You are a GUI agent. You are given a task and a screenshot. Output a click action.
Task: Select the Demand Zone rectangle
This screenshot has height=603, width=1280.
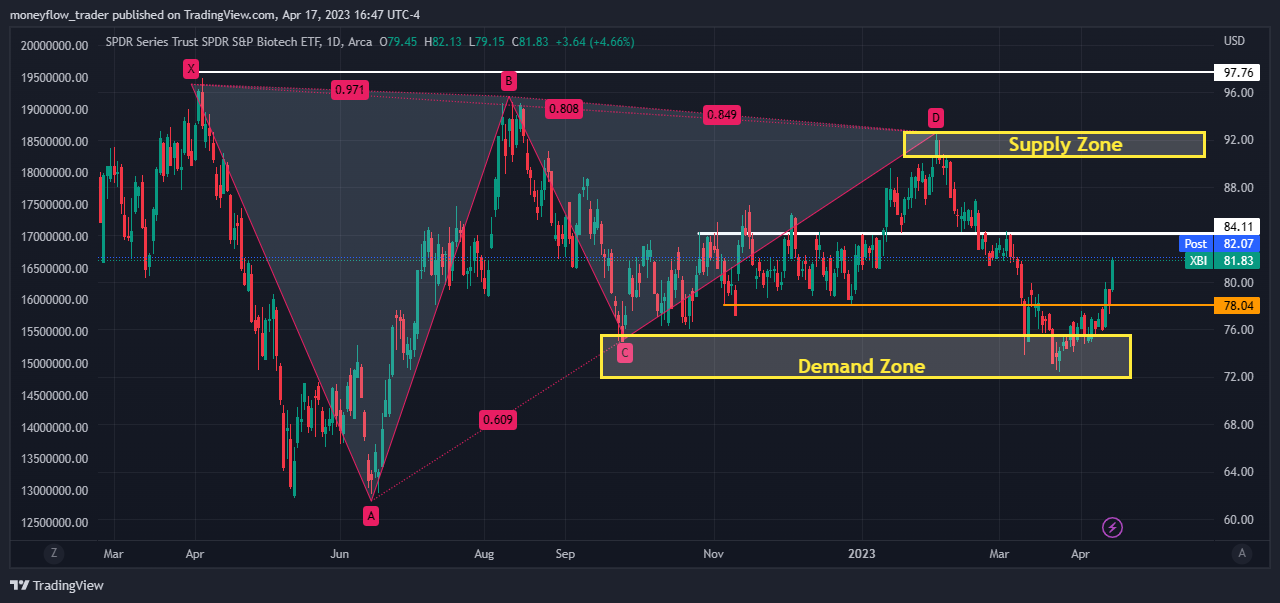point(865,356)
